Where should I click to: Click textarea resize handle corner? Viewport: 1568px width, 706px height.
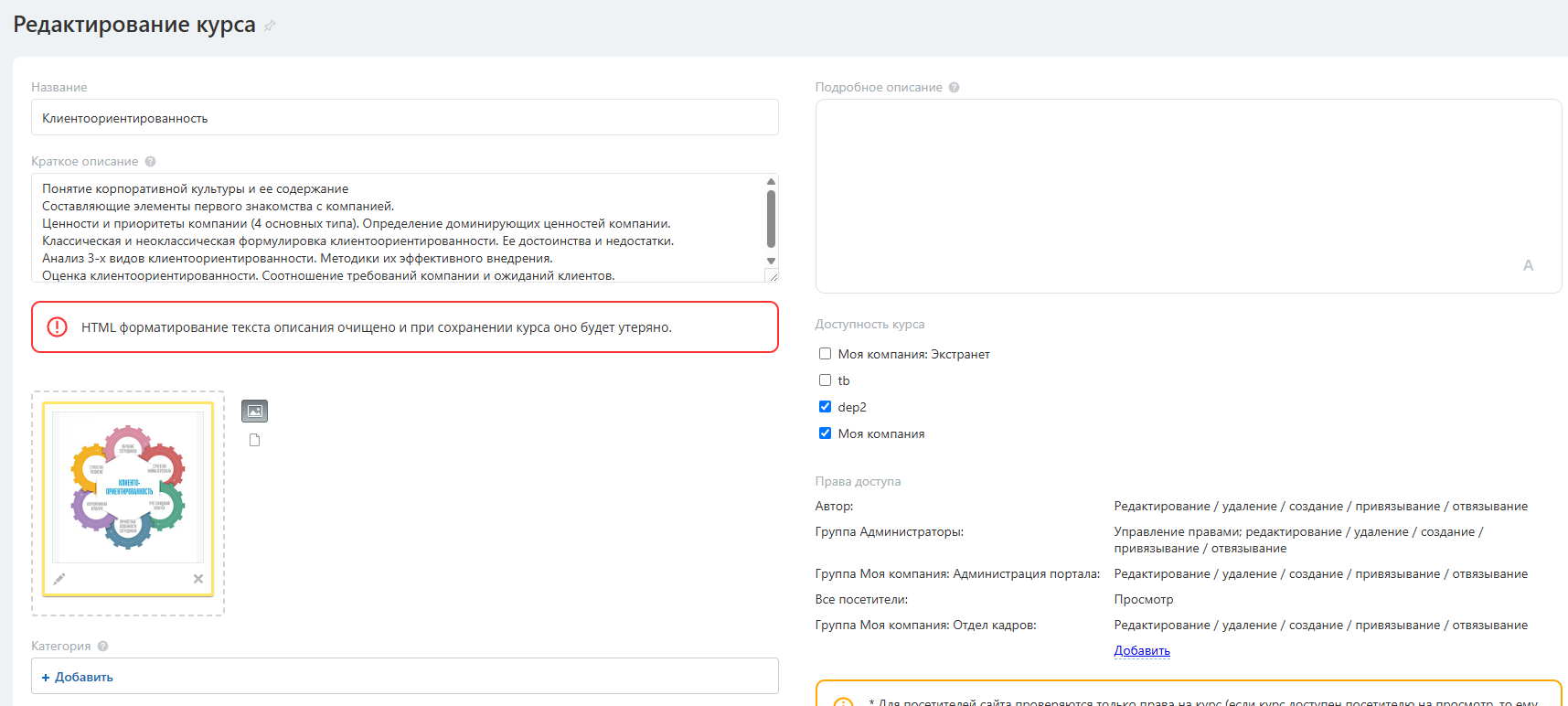pyautogui.click(x=773, y=276)
